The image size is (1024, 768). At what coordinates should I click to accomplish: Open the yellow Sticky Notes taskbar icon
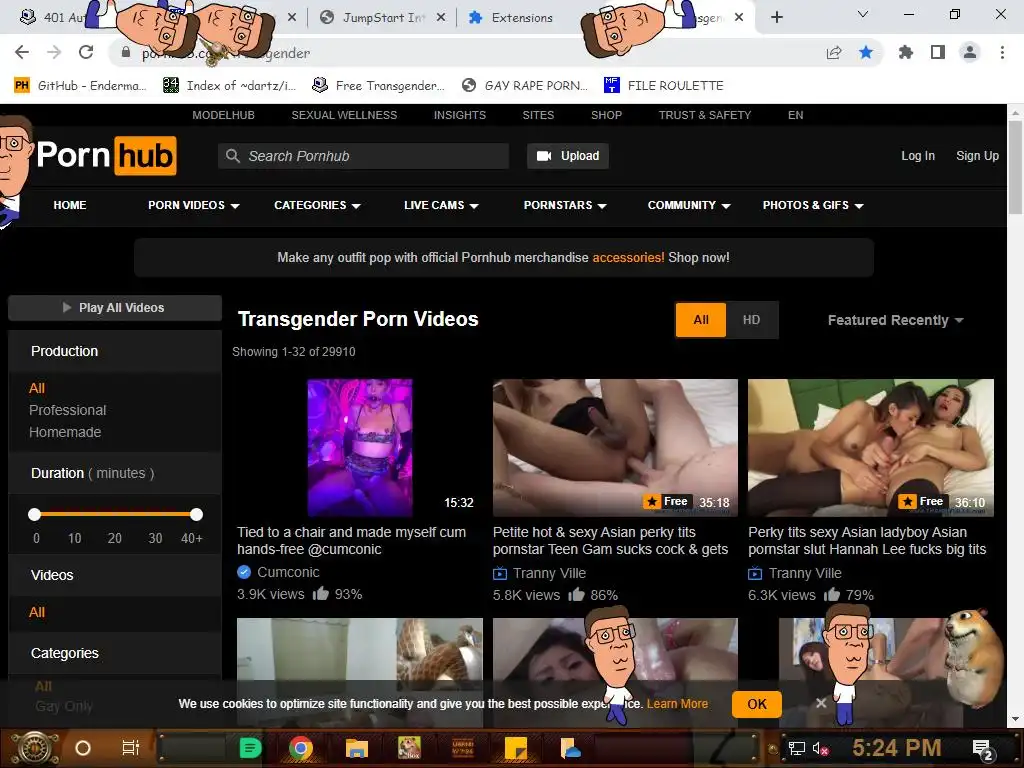tap(515, 748)
